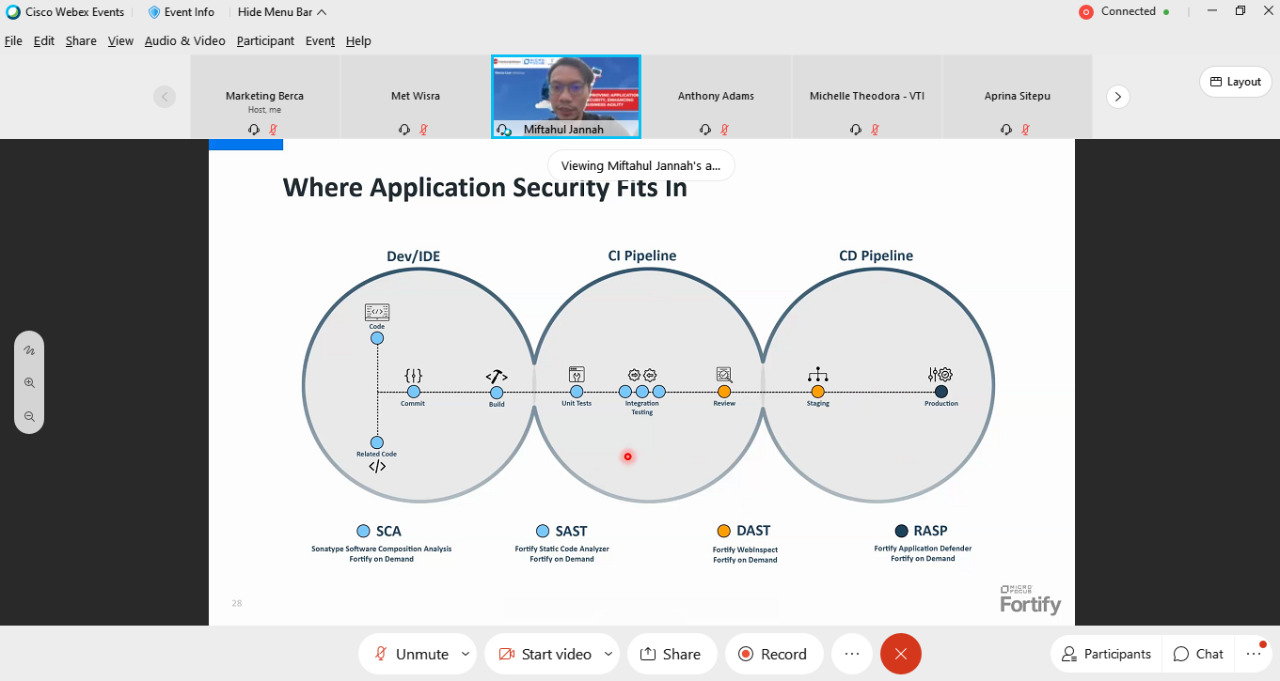Screen dimensions: 1280x681
Task: Unmute the microphone
Action: 411,654
